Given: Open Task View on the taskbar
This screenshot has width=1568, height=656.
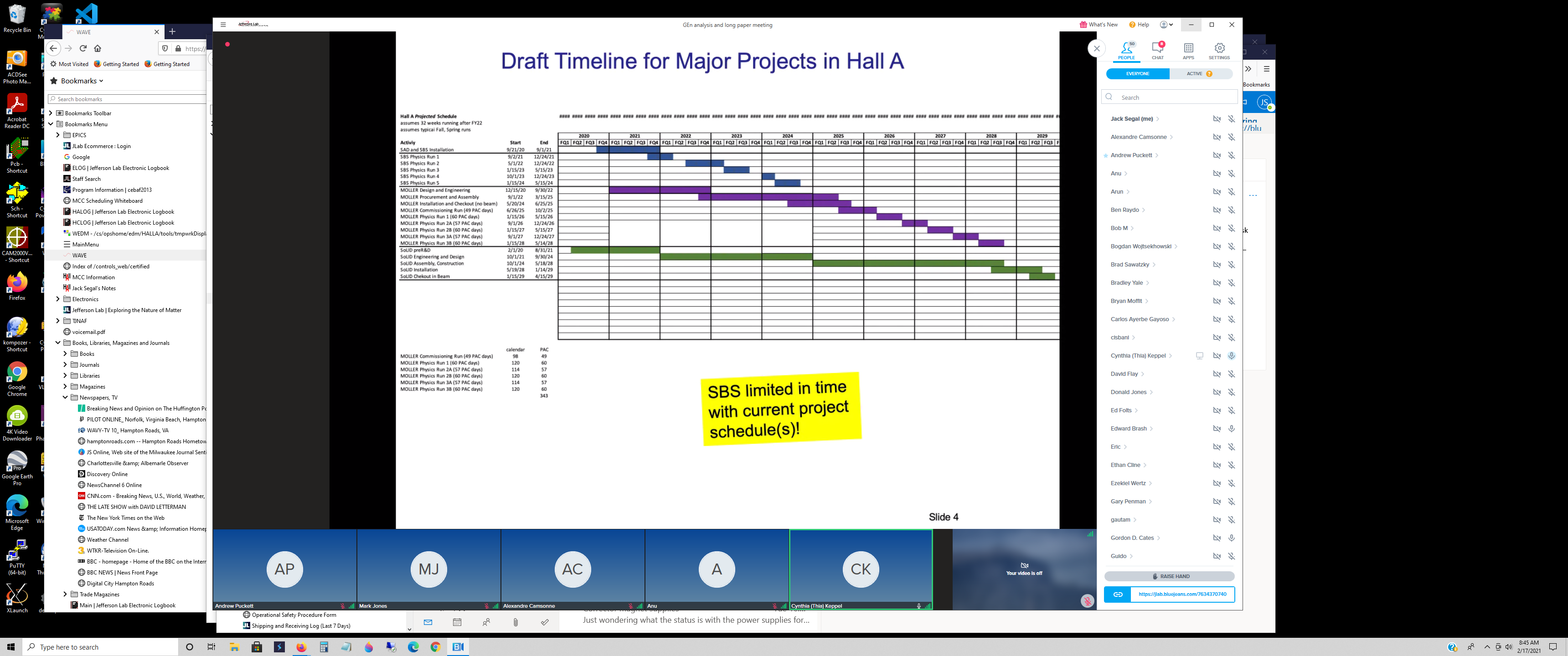Looking at the screenshot, I should [x=211, y=647].
